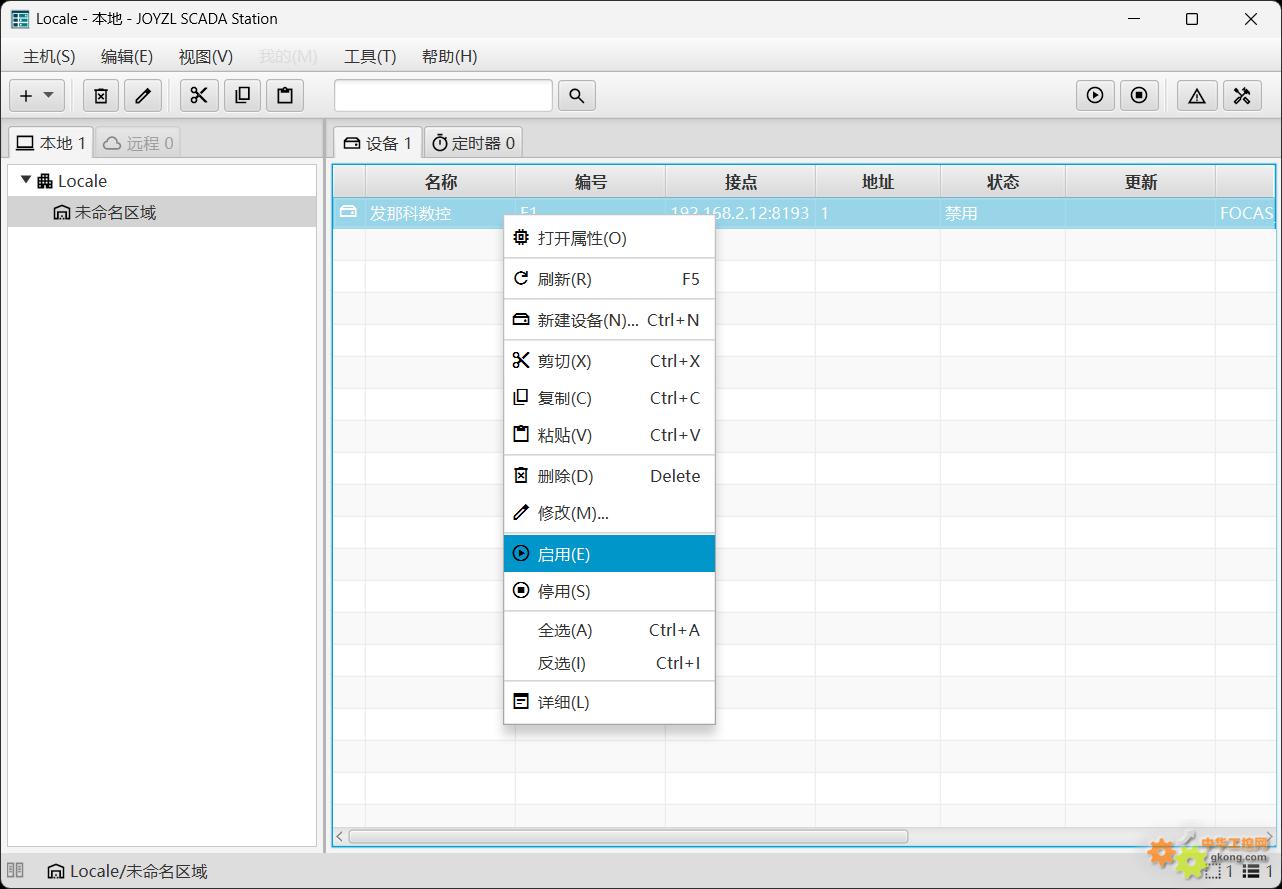This screenshot has height=889, width=1282.
Task: Click the delete toolbar icon
Action: click(x=101, y=95)
